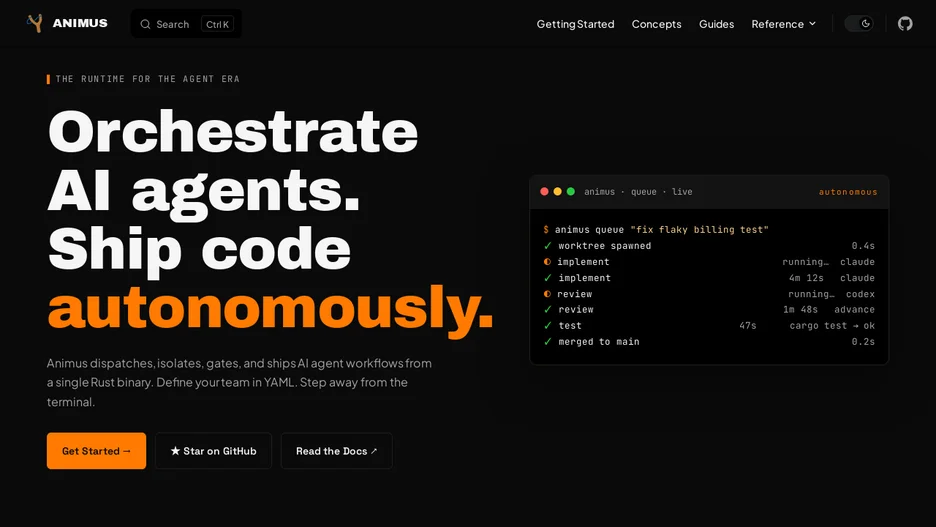Click the '1m 48s' review duration
Image resolution: width=936 pixels, height=527 pixels.
tap(800, 310)
